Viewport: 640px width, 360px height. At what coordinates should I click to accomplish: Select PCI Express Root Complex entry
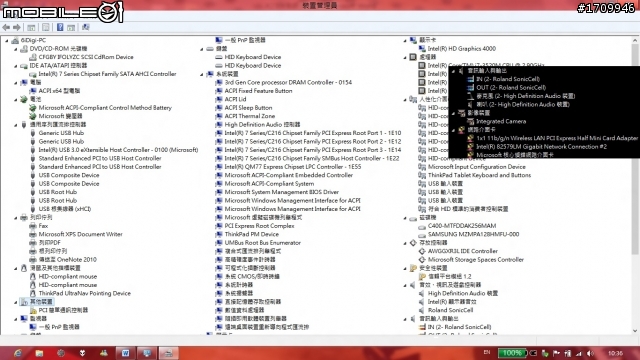[259, 226]
